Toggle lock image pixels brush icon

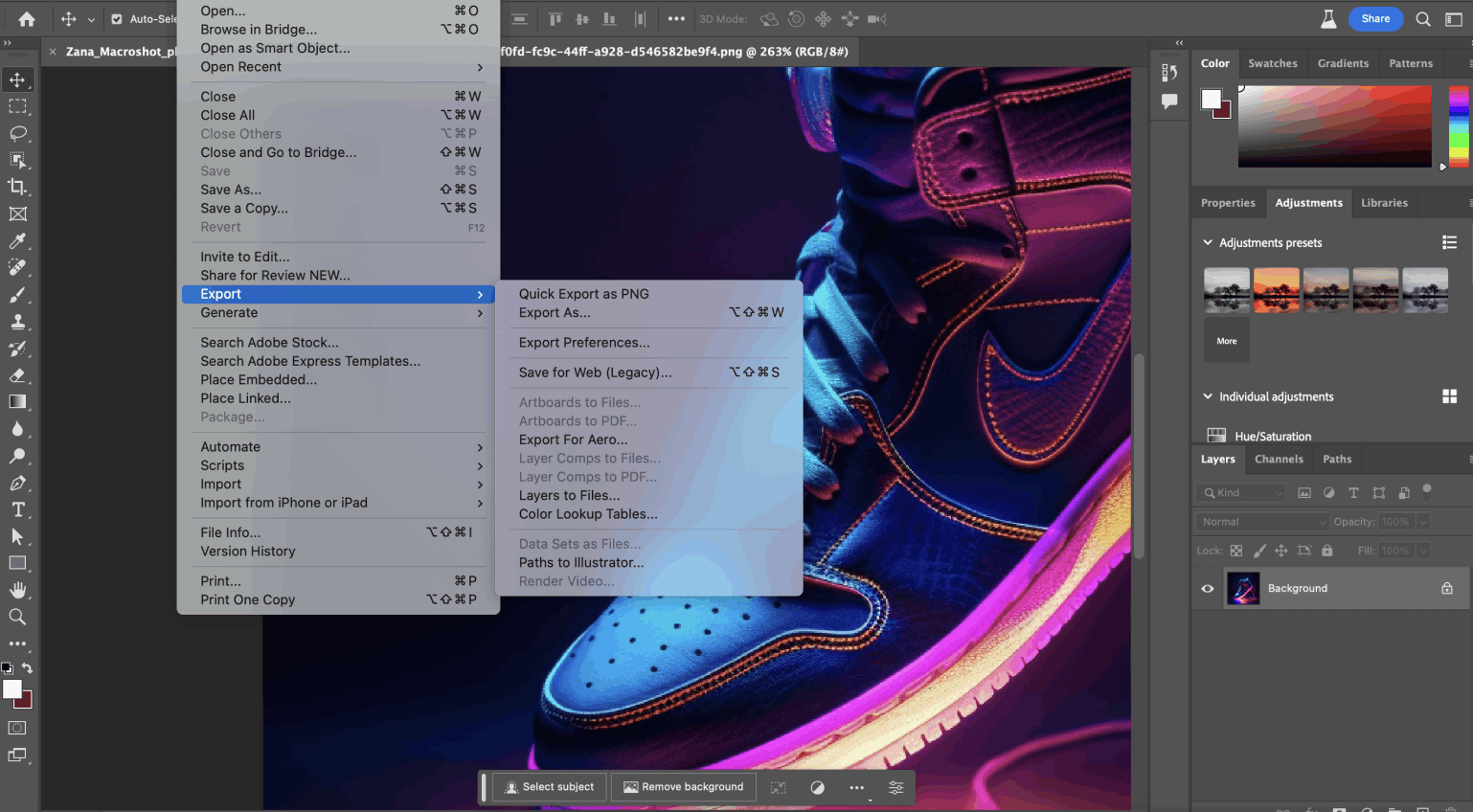click(1259, 551)
